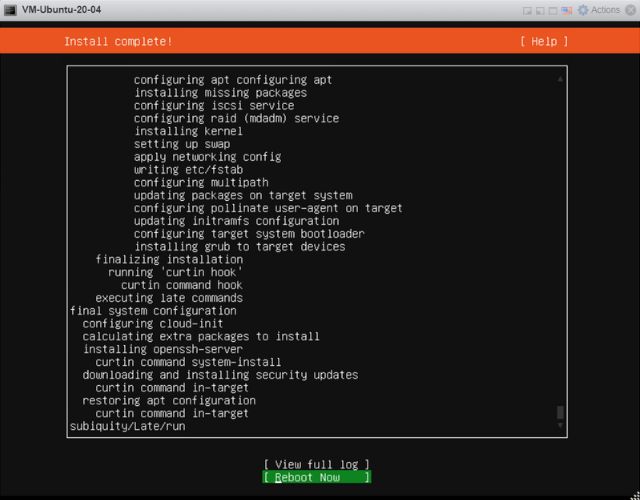640x500 pixels.
Task: Click the 'Install complete!' header text
Action: 118,41
